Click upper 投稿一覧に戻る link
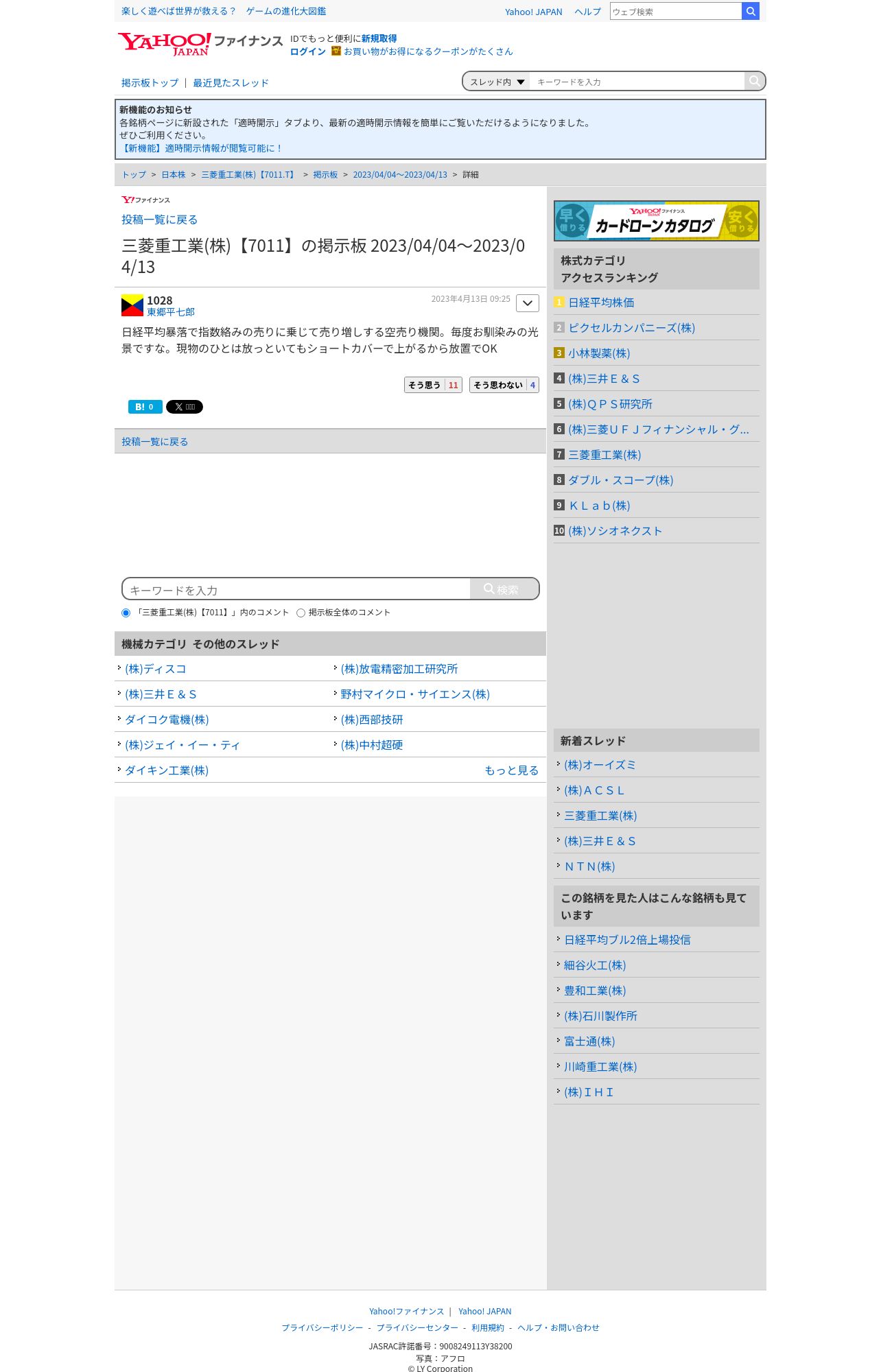The height and width of the screenshot is (1372, 881). coord(159,220)
